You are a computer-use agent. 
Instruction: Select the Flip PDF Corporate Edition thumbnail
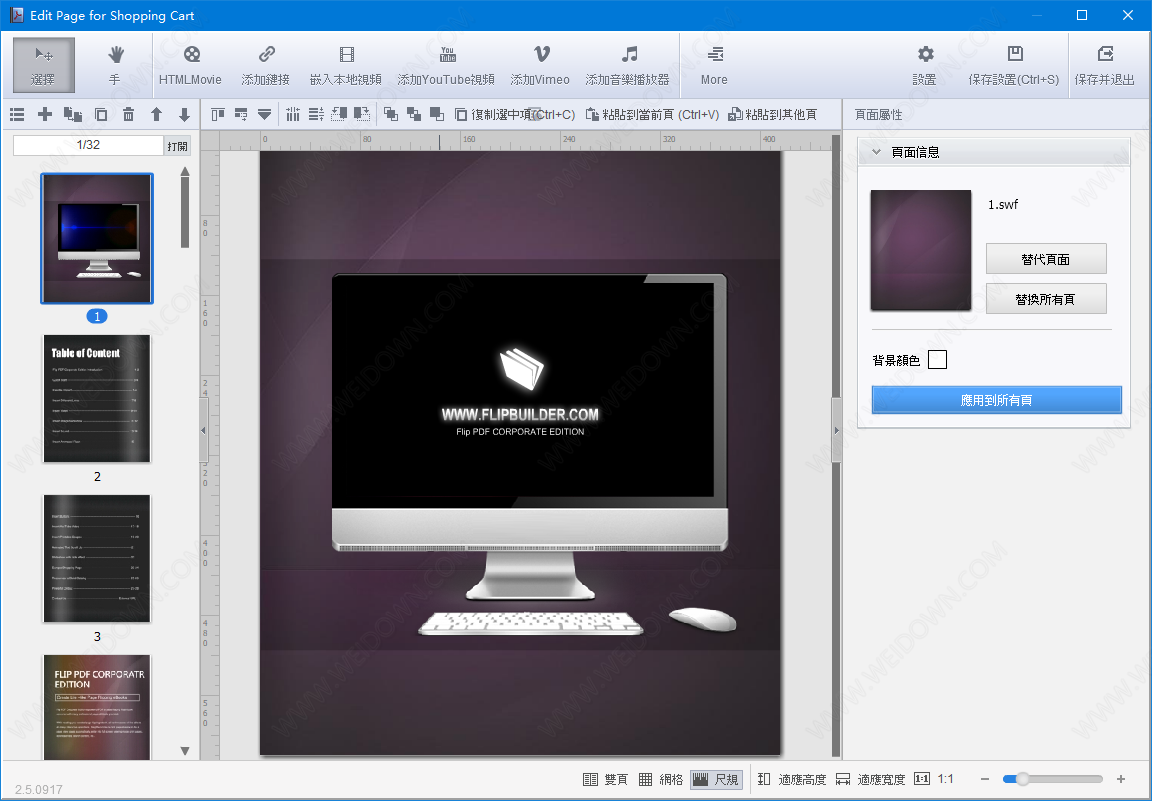(x=97, y=707)
